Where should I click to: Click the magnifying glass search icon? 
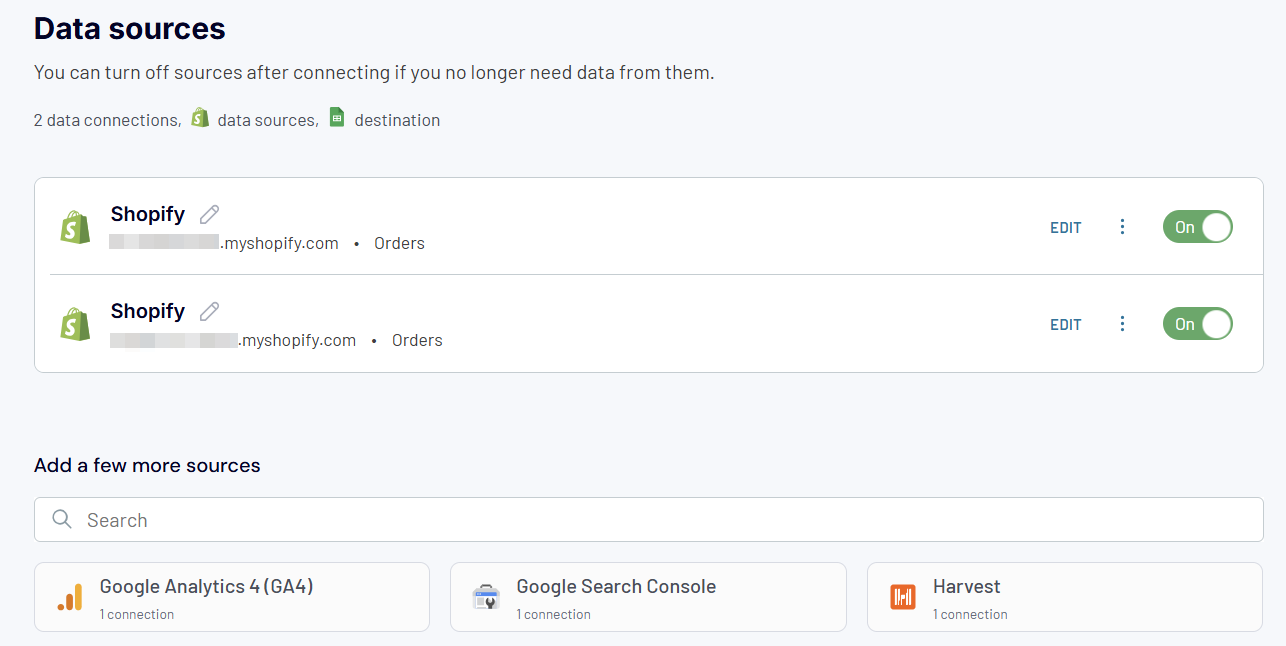61,519
